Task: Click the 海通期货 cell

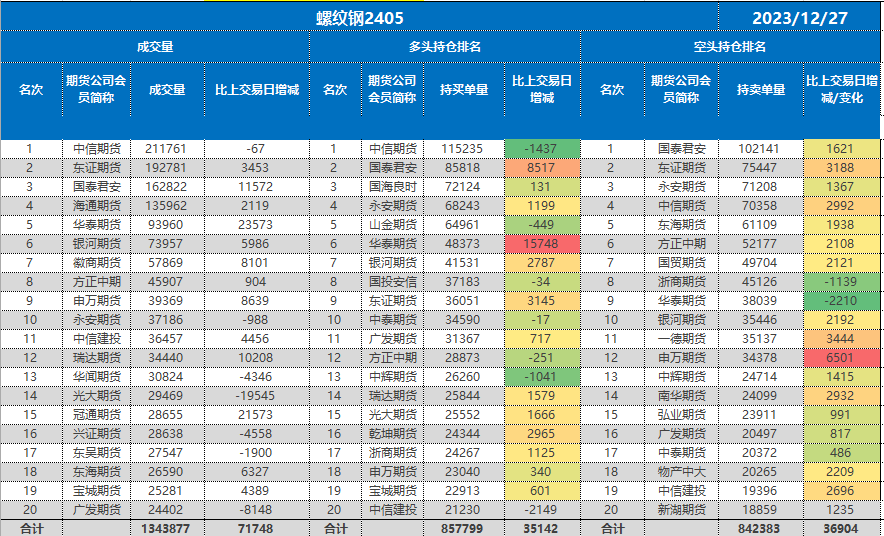Action: (x=97, y=206)
